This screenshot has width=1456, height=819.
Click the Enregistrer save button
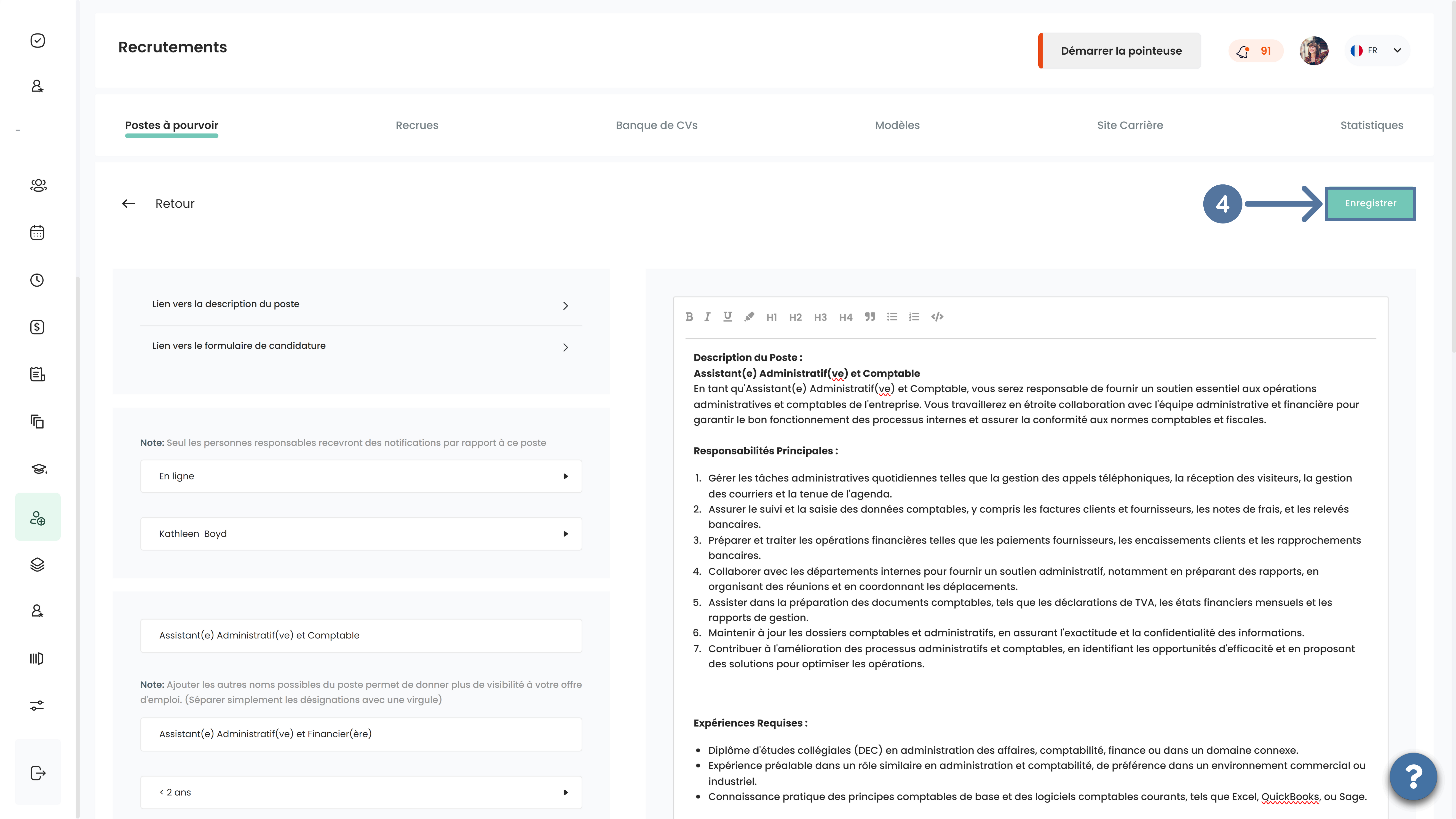(1371, 204)
